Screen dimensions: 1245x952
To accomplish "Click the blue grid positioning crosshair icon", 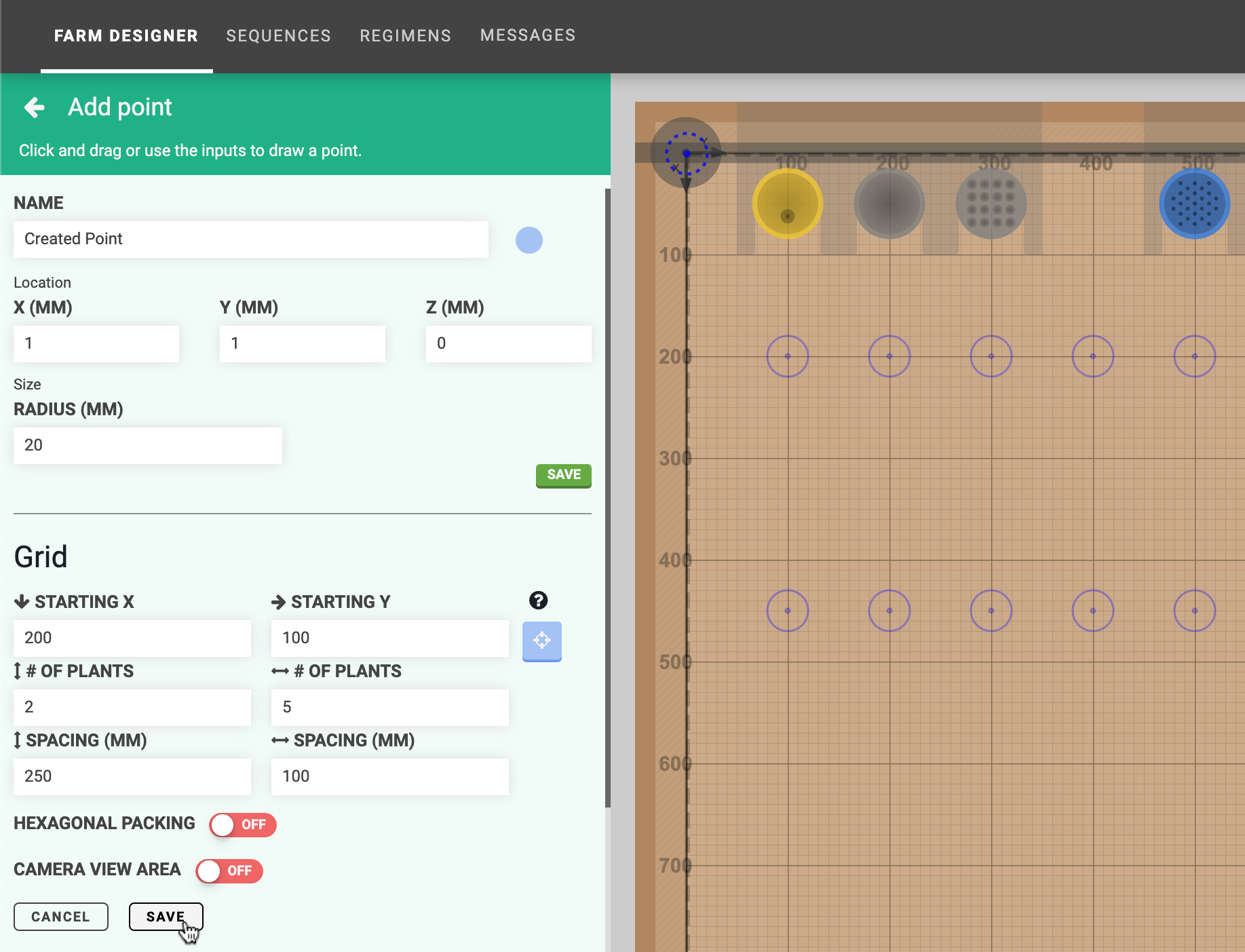I will pos(541,641).
